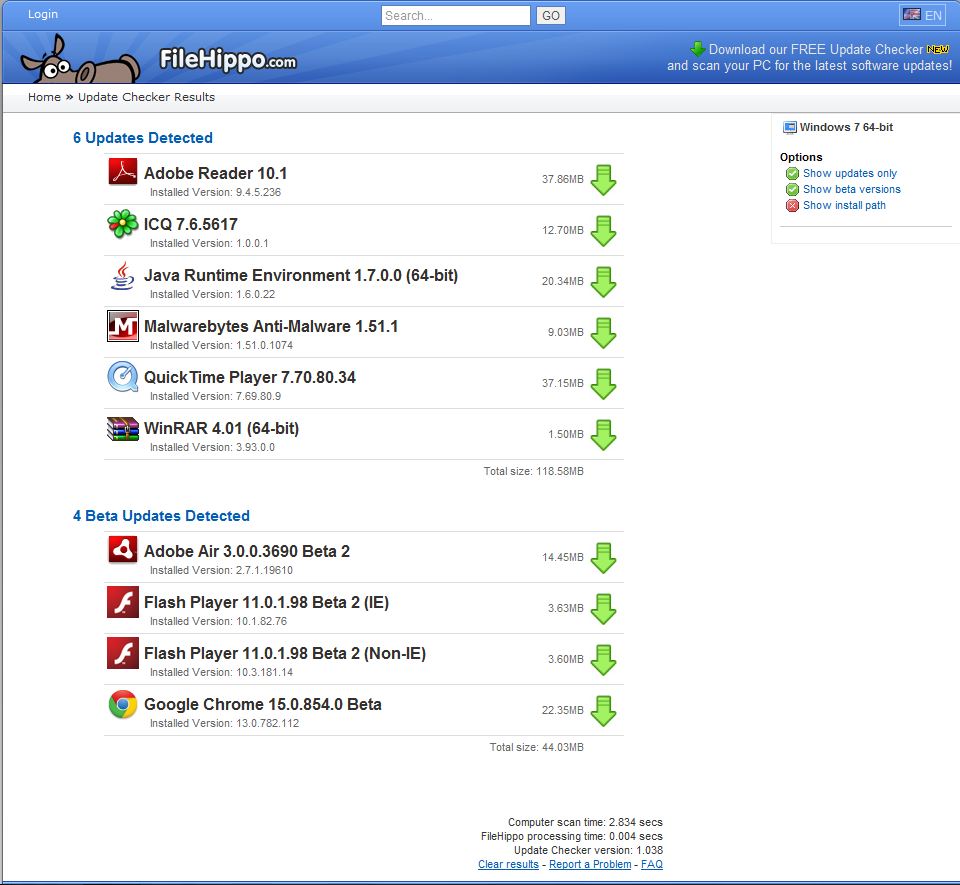The height and width of the screenshot is (885, 960).
Task: Open QuickTime Player 7.70.80.34 title
Action: (250, 377)
